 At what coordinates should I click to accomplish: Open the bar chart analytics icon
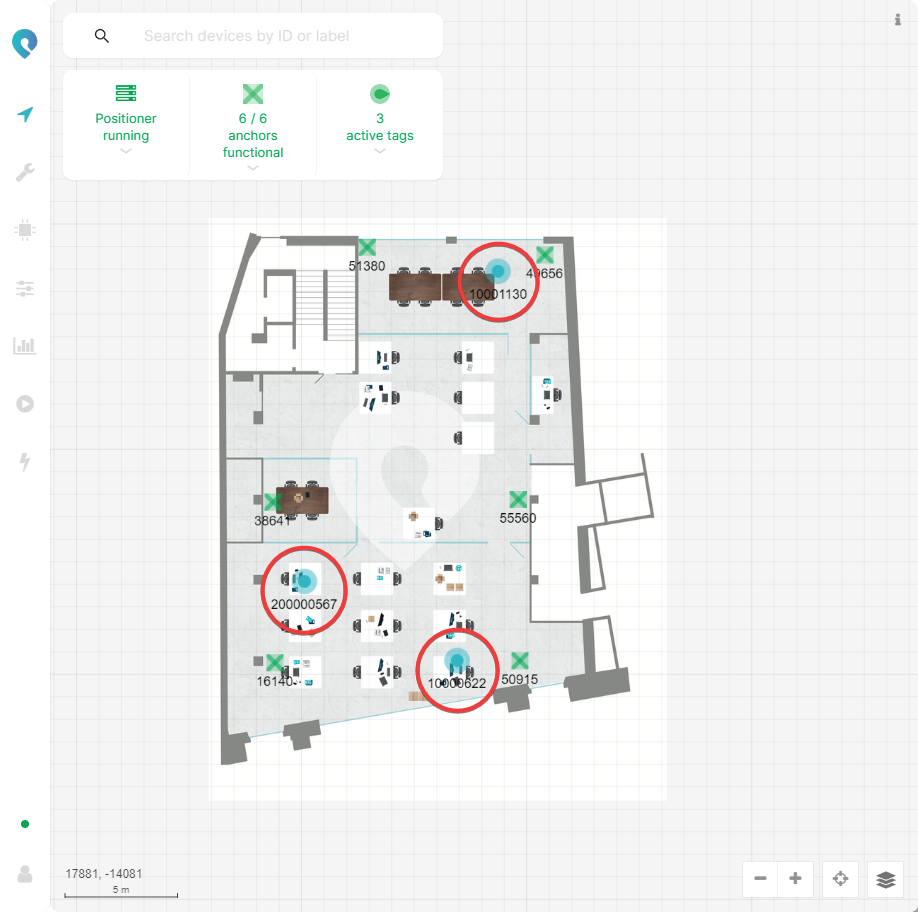click(x=25, y=346)
